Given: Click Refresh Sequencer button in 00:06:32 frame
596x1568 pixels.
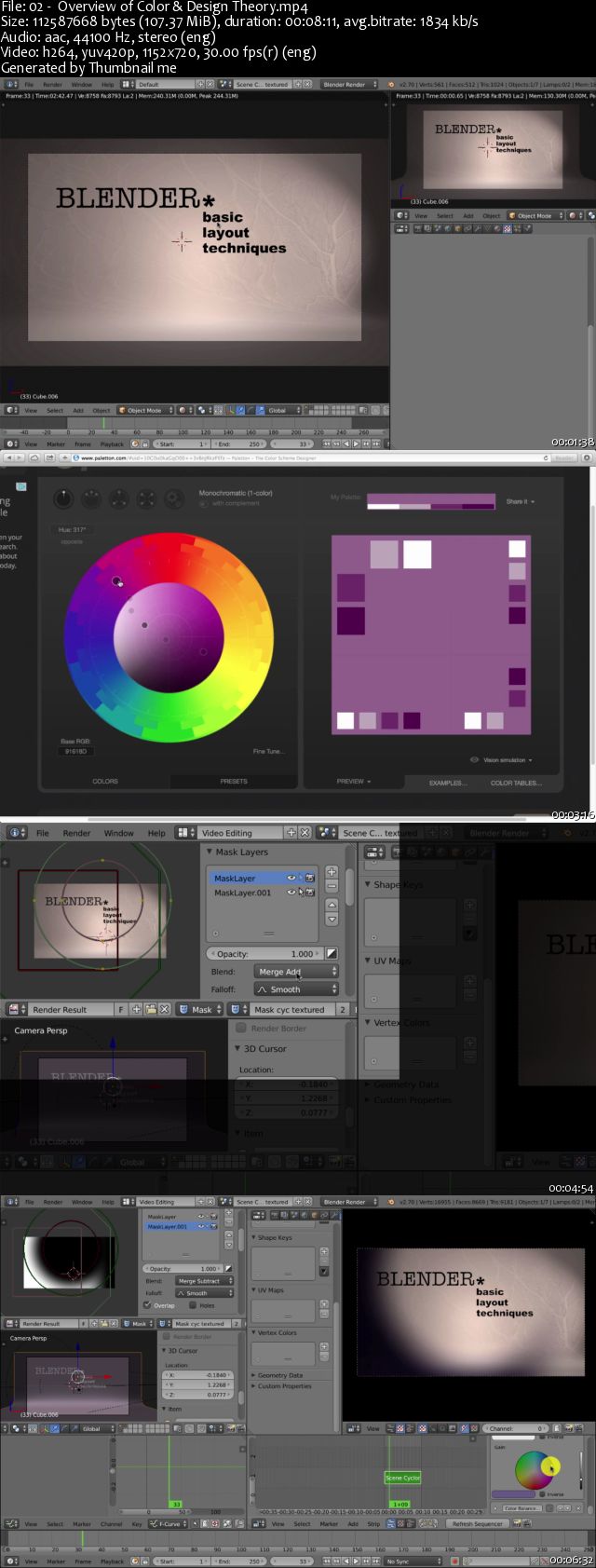Looking at the screenshot, I should coord(478,1523).
